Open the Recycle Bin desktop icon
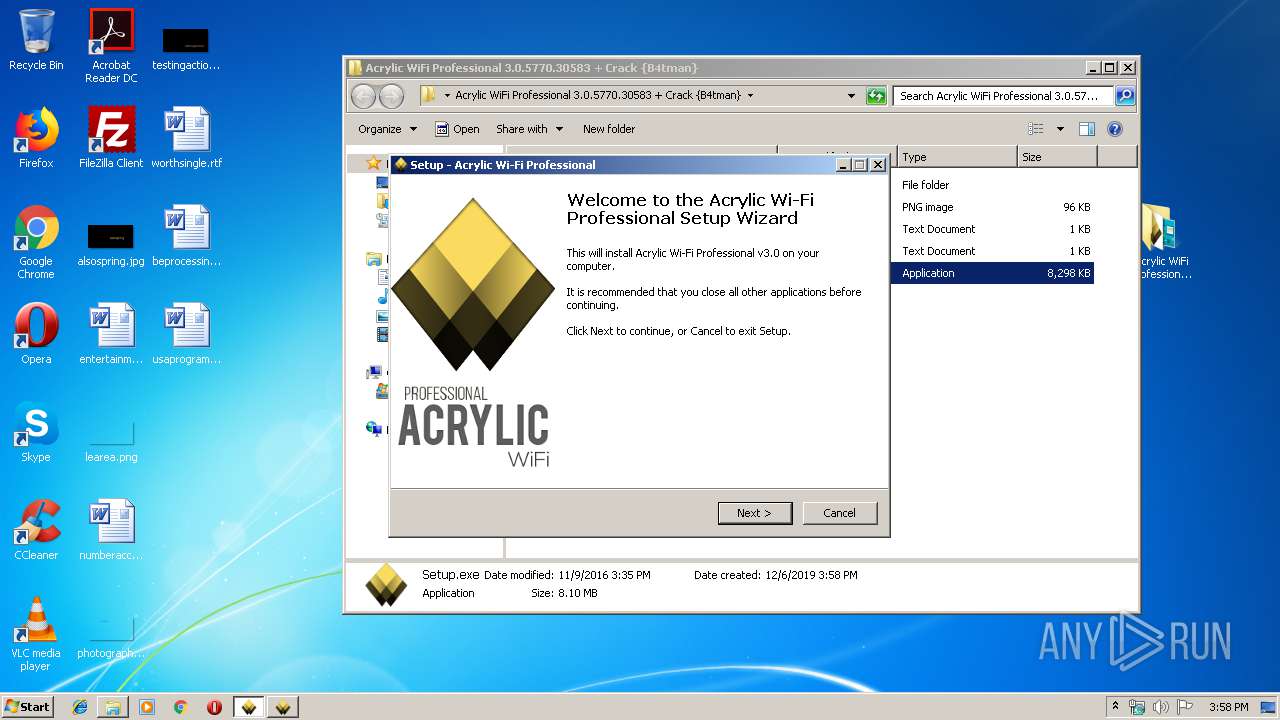 [36, 41]
